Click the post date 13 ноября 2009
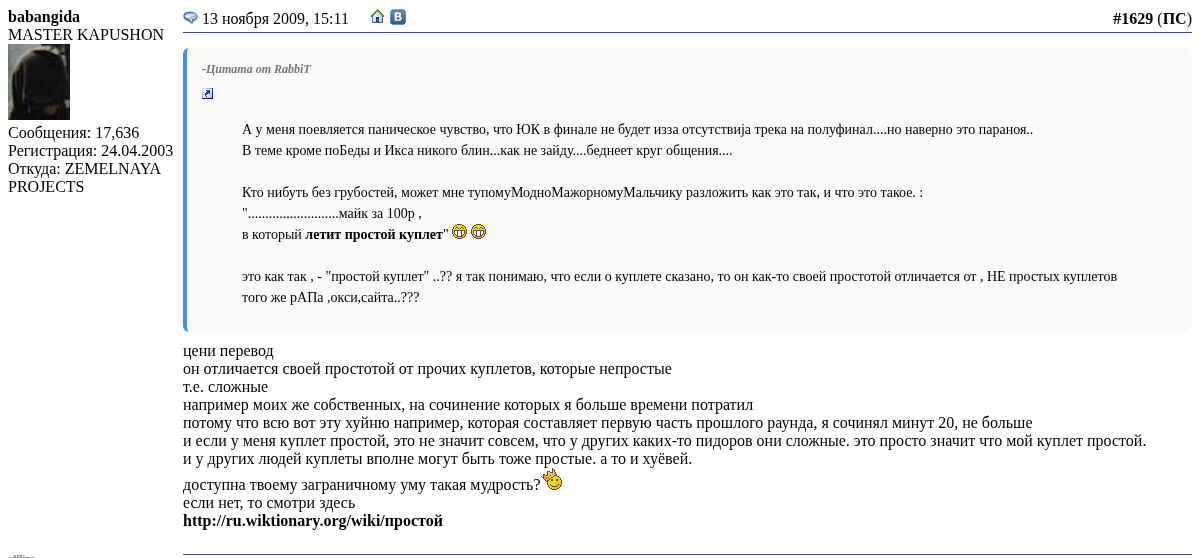This screenshot has height=558, width=1200. pos(275,18)
